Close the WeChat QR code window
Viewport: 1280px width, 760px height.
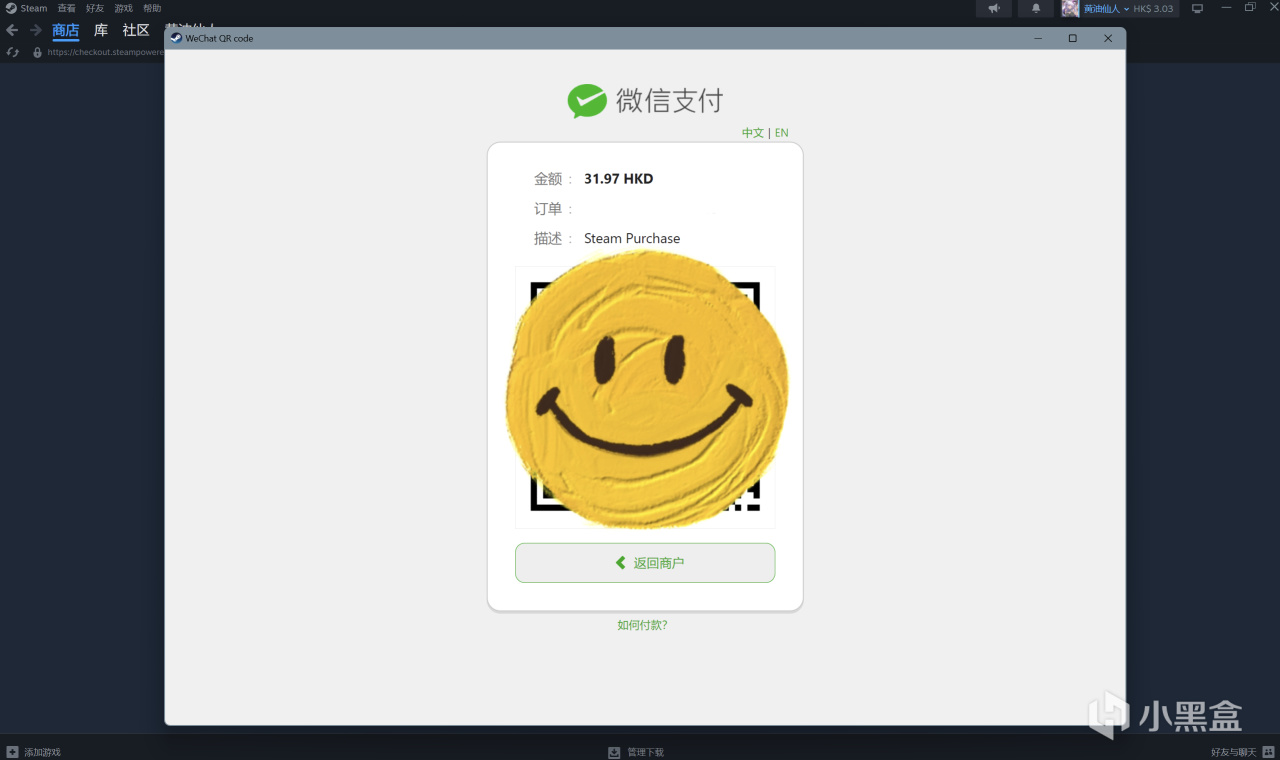(x=1108, y=38)
